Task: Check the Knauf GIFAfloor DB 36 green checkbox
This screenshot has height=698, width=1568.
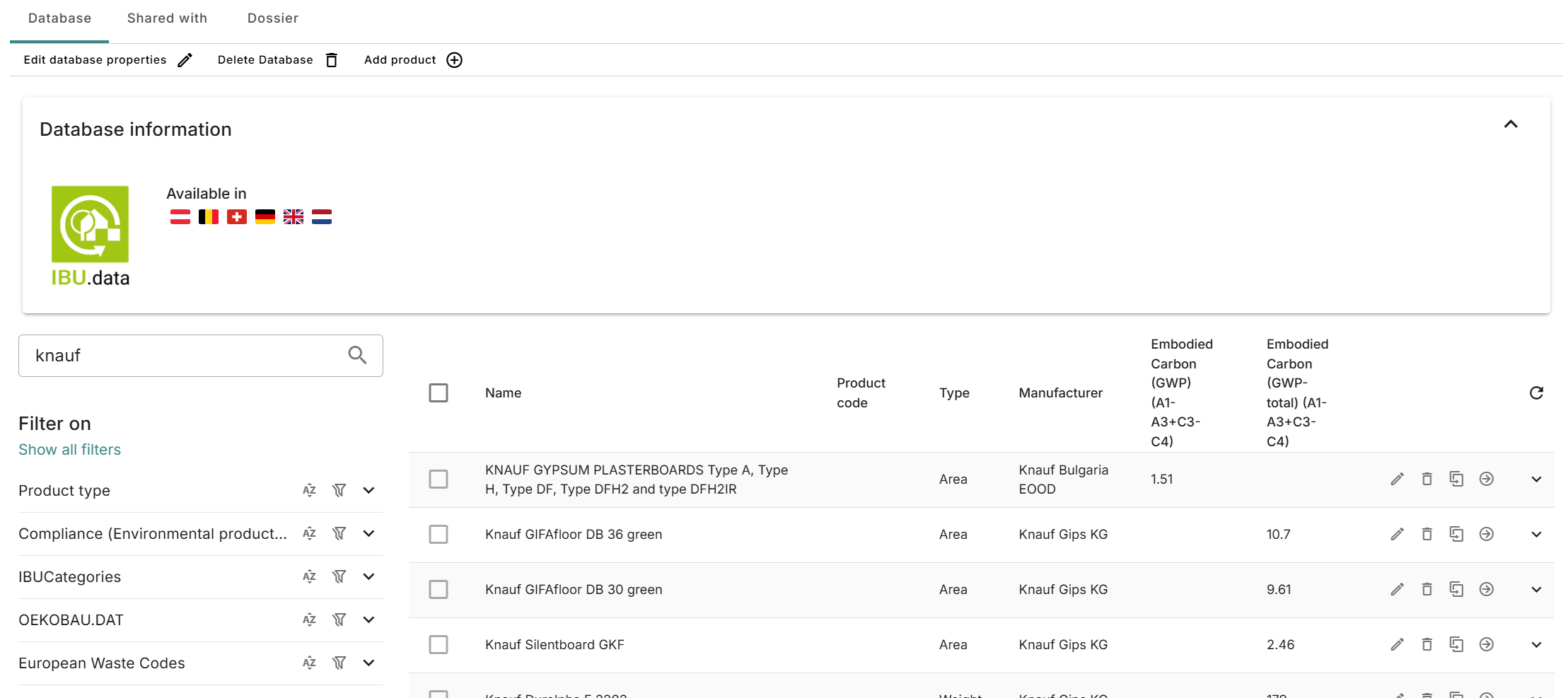Action: [439, 535]
